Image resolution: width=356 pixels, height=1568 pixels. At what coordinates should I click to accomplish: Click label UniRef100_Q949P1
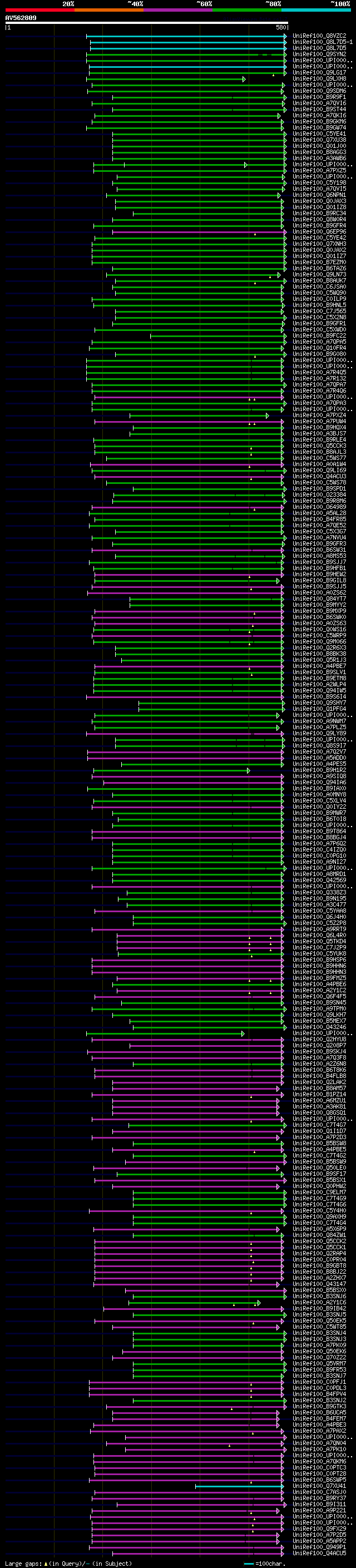(x=319, y=1547)
